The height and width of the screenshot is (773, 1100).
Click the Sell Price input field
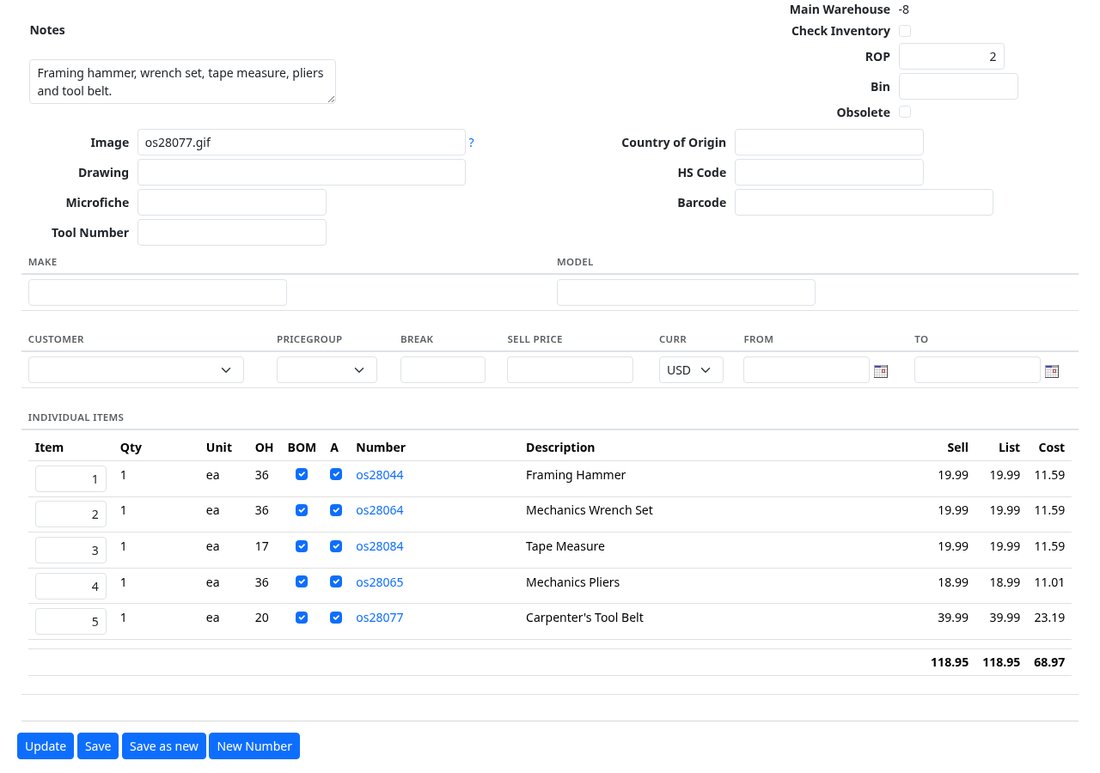[570, 370]
